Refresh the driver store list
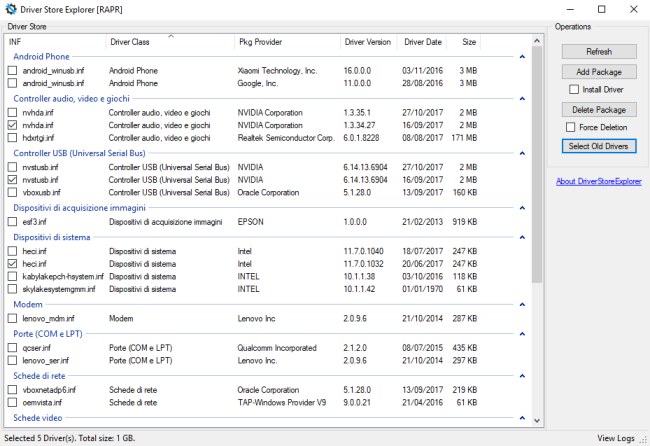Image resolution: width=650 pixels, height=446 pixels. pos(599,52)
